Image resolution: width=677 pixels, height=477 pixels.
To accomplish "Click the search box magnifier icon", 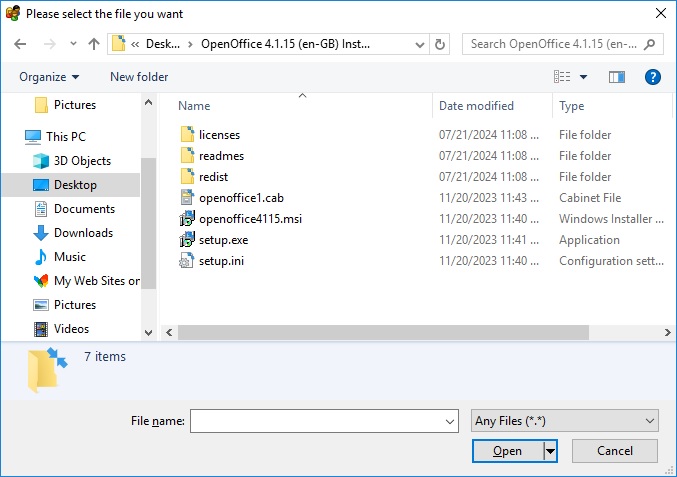I will (x=649, y=44).
